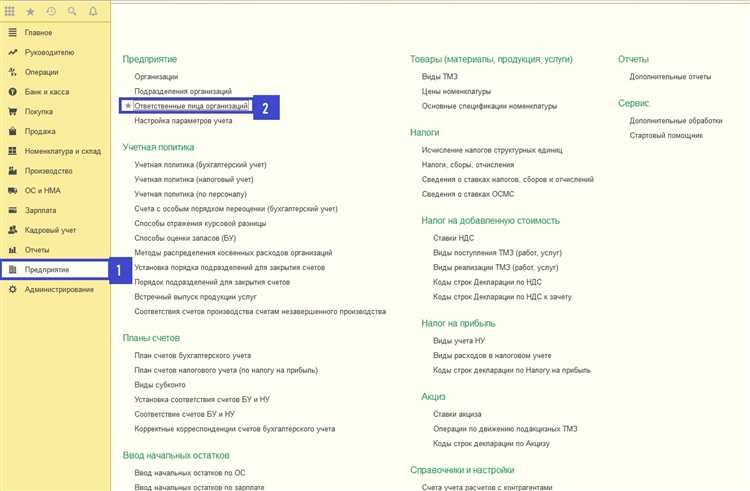This screenshot has width=750, height=491.
Task: Open Notifications bell icon
Action: (93, 11)
